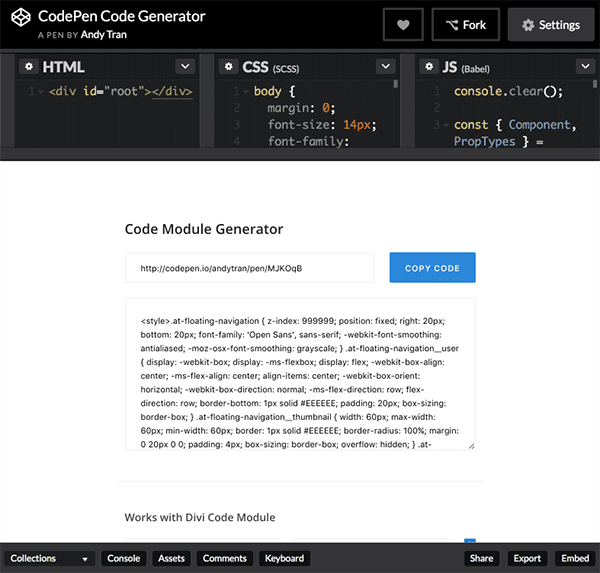Image resolution: width=600 pixels, height=573 pixels.
Task: Open JS editor settings gear
Action: tap(428, 67)
